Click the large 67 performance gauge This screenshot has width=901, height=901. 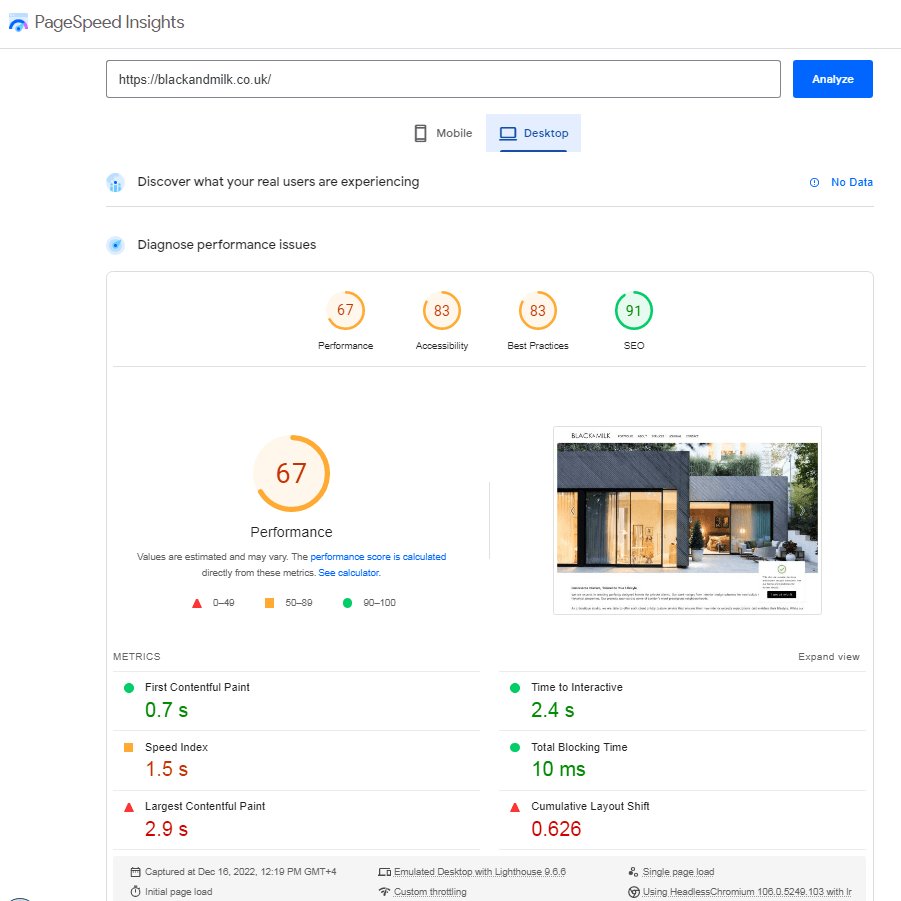291,473
